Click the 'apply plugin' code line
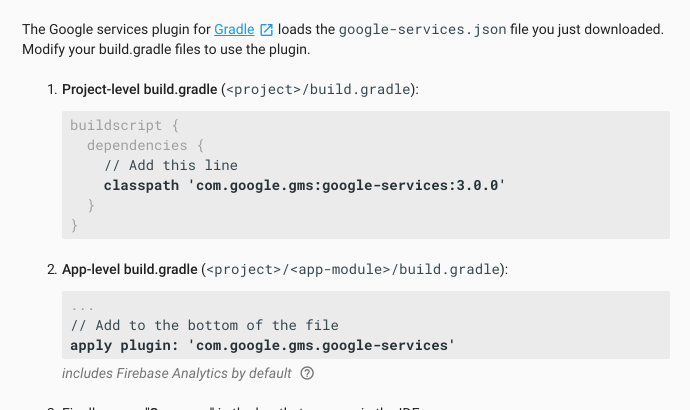Screen dimensions: 690x410 (262, 345)
